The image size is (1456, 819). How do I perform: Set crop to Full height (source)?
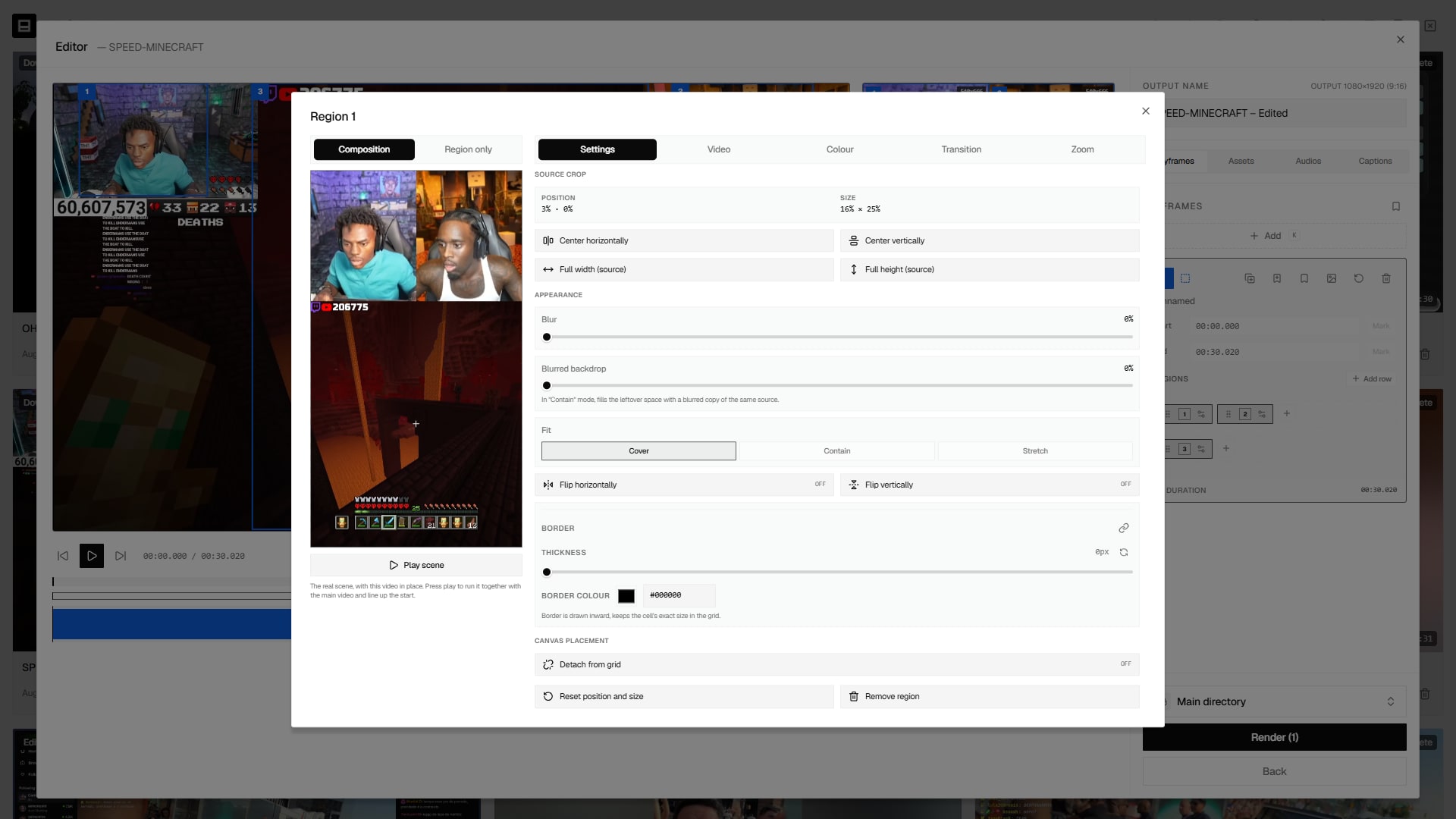[x=990, y=269]
